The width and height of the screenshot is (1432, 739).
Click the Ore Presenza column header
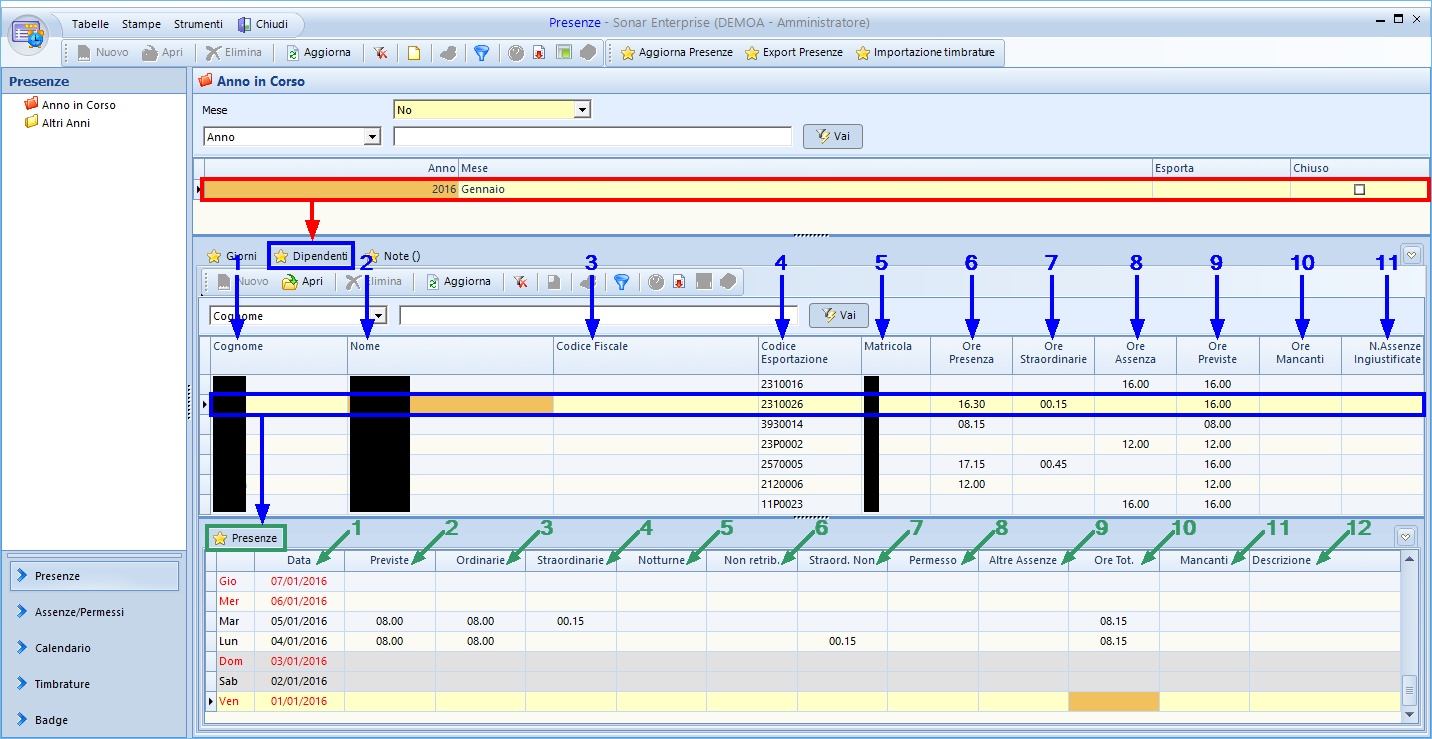tap(970, 353)
